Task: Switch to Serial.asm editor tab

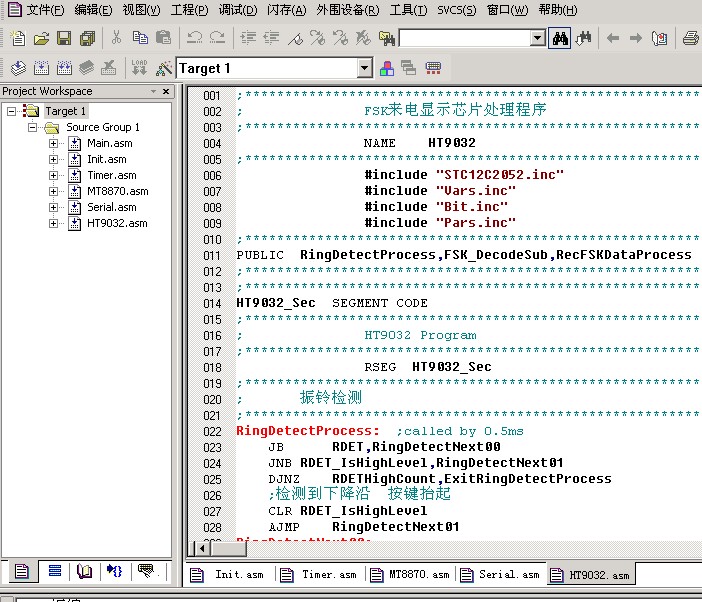Action: (501, 574)
